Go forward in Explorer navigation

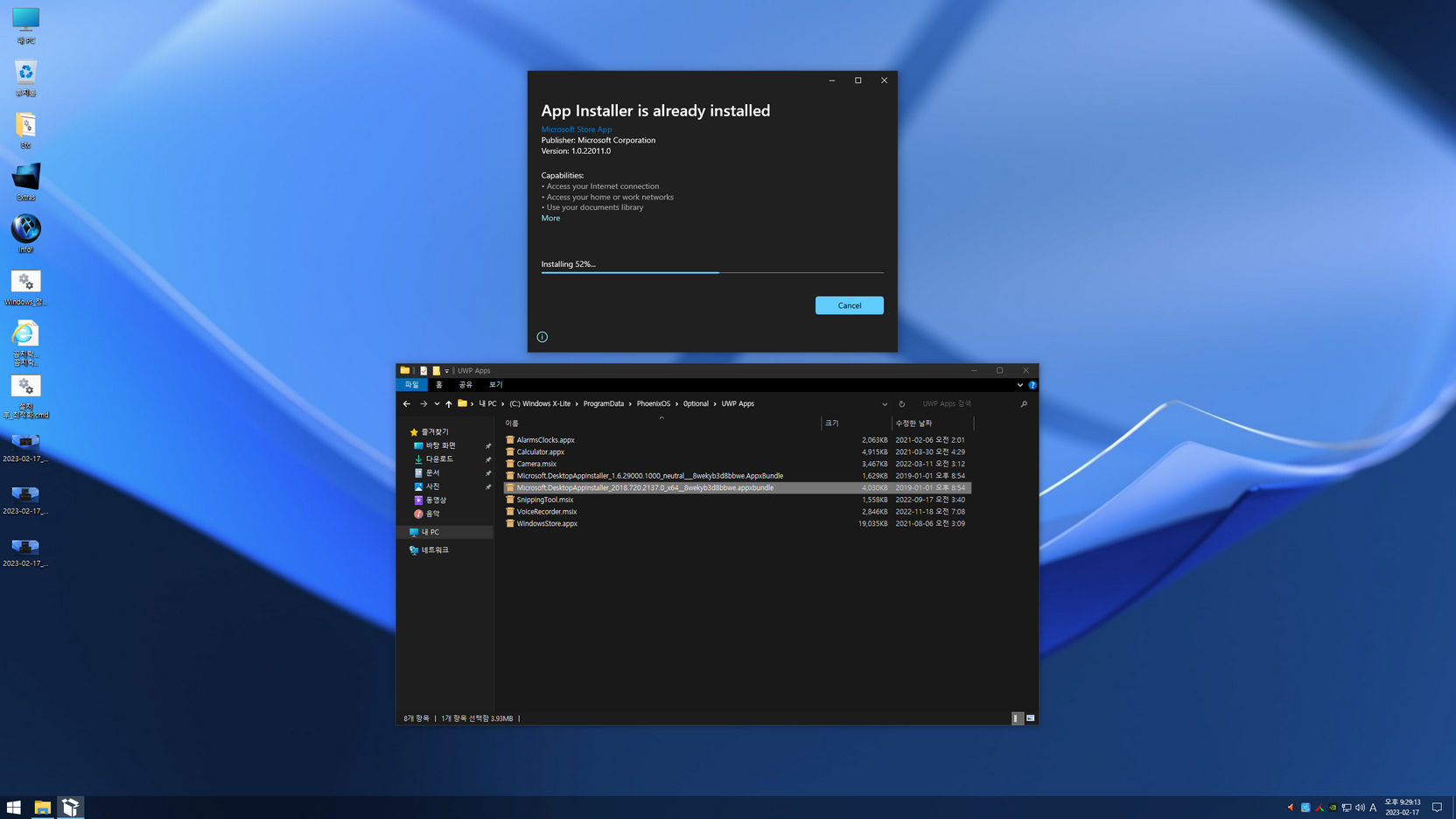[x=423, y=404]
